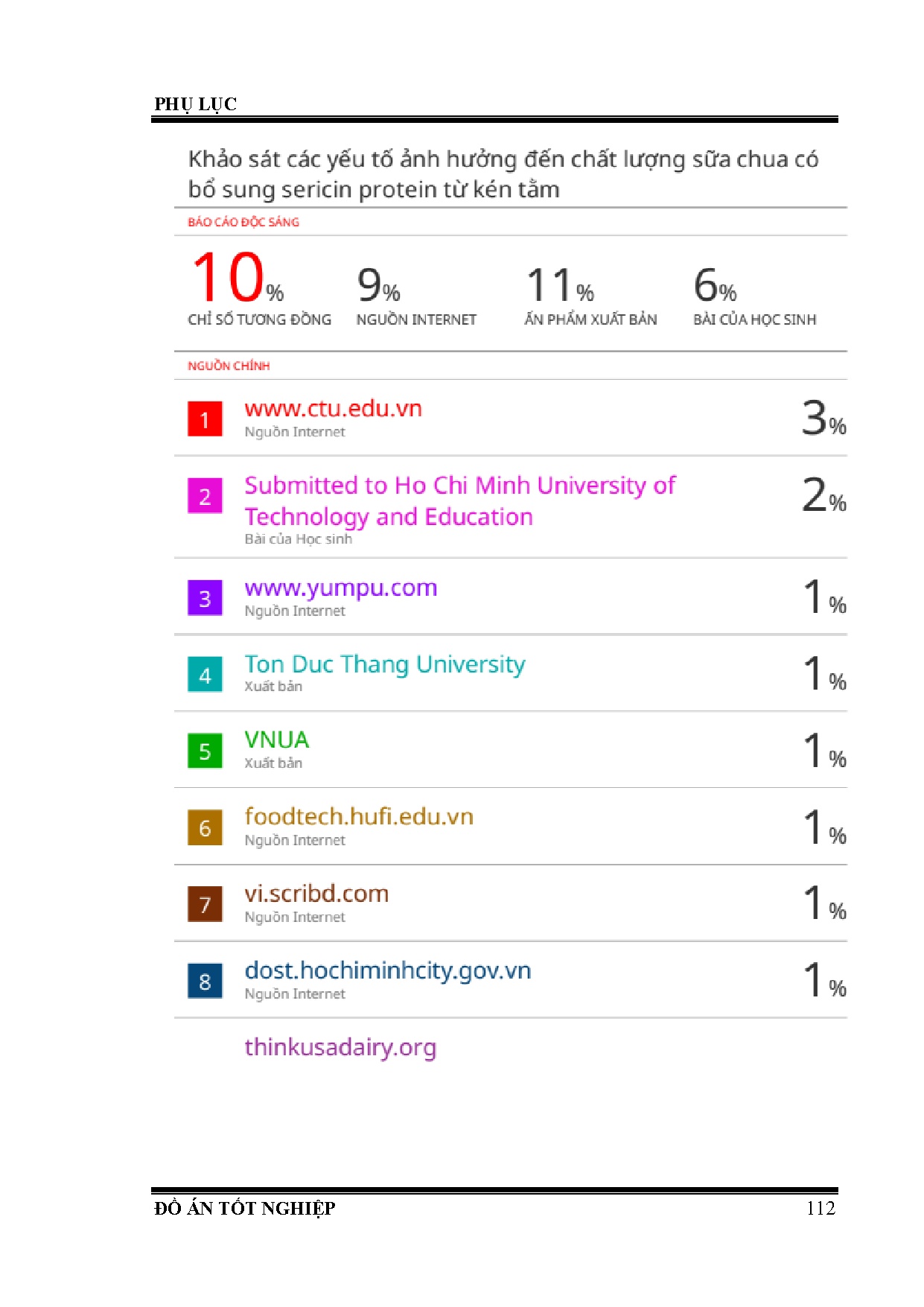Image resolution: width=924 pixels, height=1307 pixels.
Task: Click the red 10% similarity index figure
Action: tap(237, 278)
